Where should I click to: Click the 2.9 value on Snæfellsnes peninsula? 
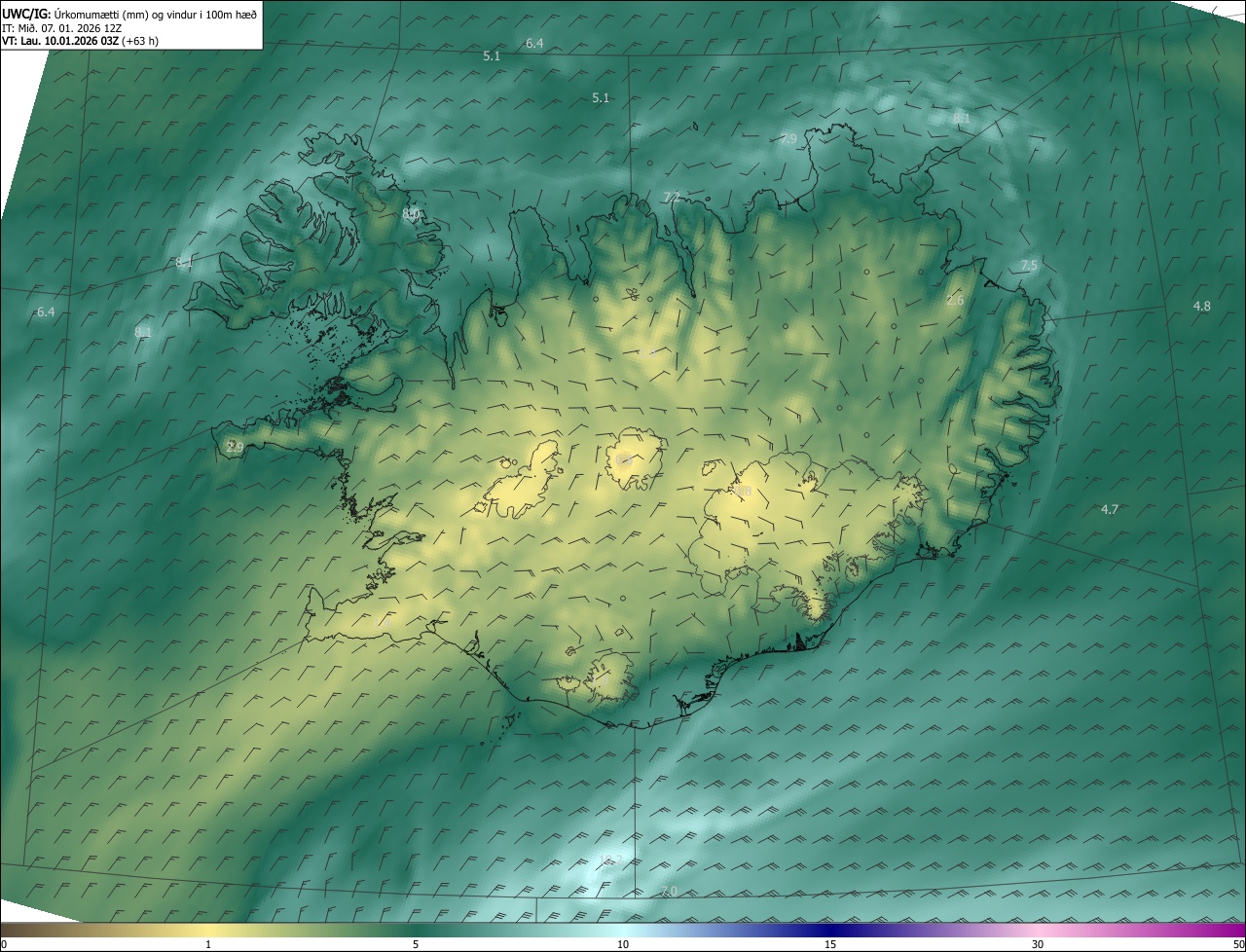[235, 447]
